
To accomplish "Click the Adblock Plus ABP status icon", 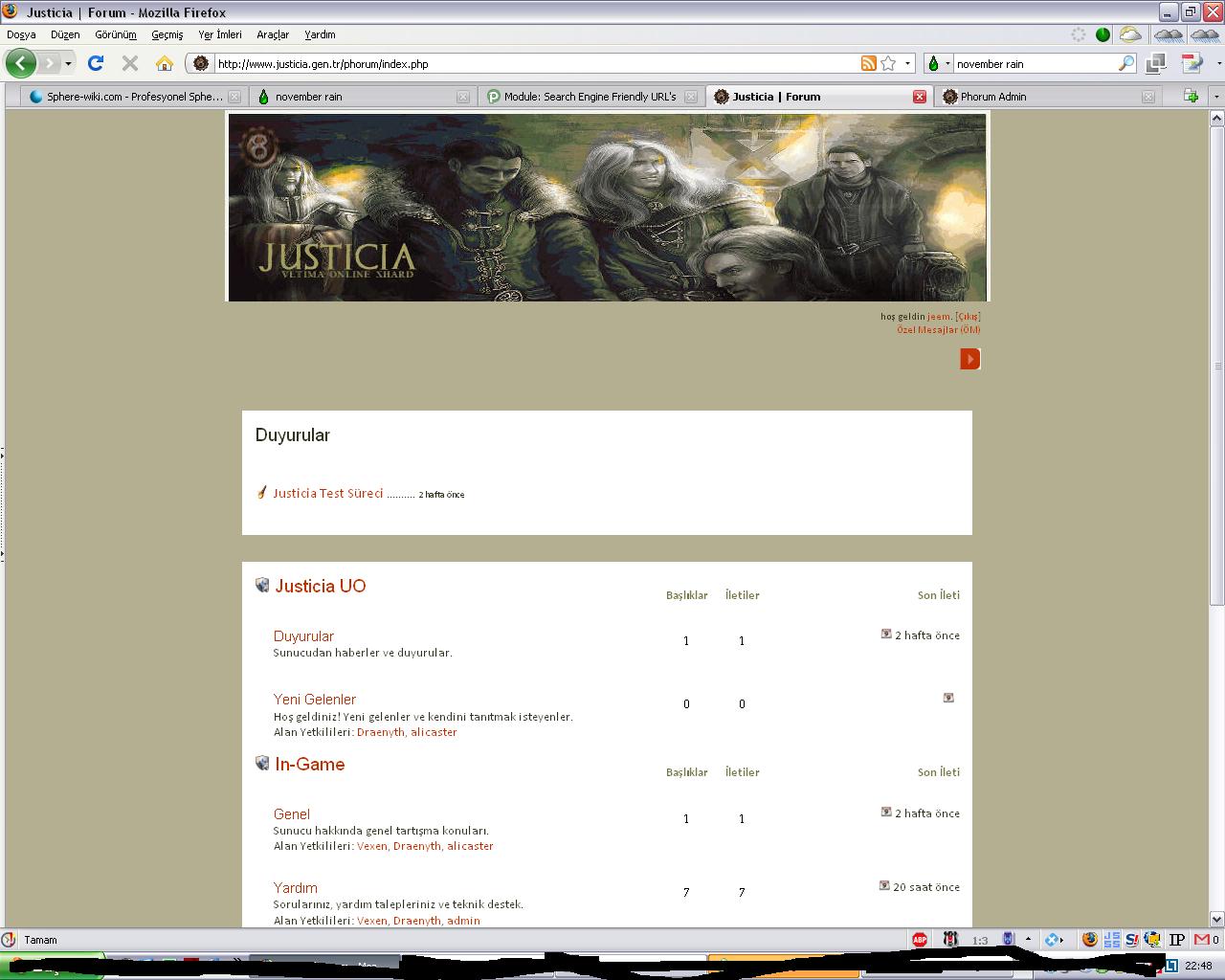I will click(x=920, y=940).
